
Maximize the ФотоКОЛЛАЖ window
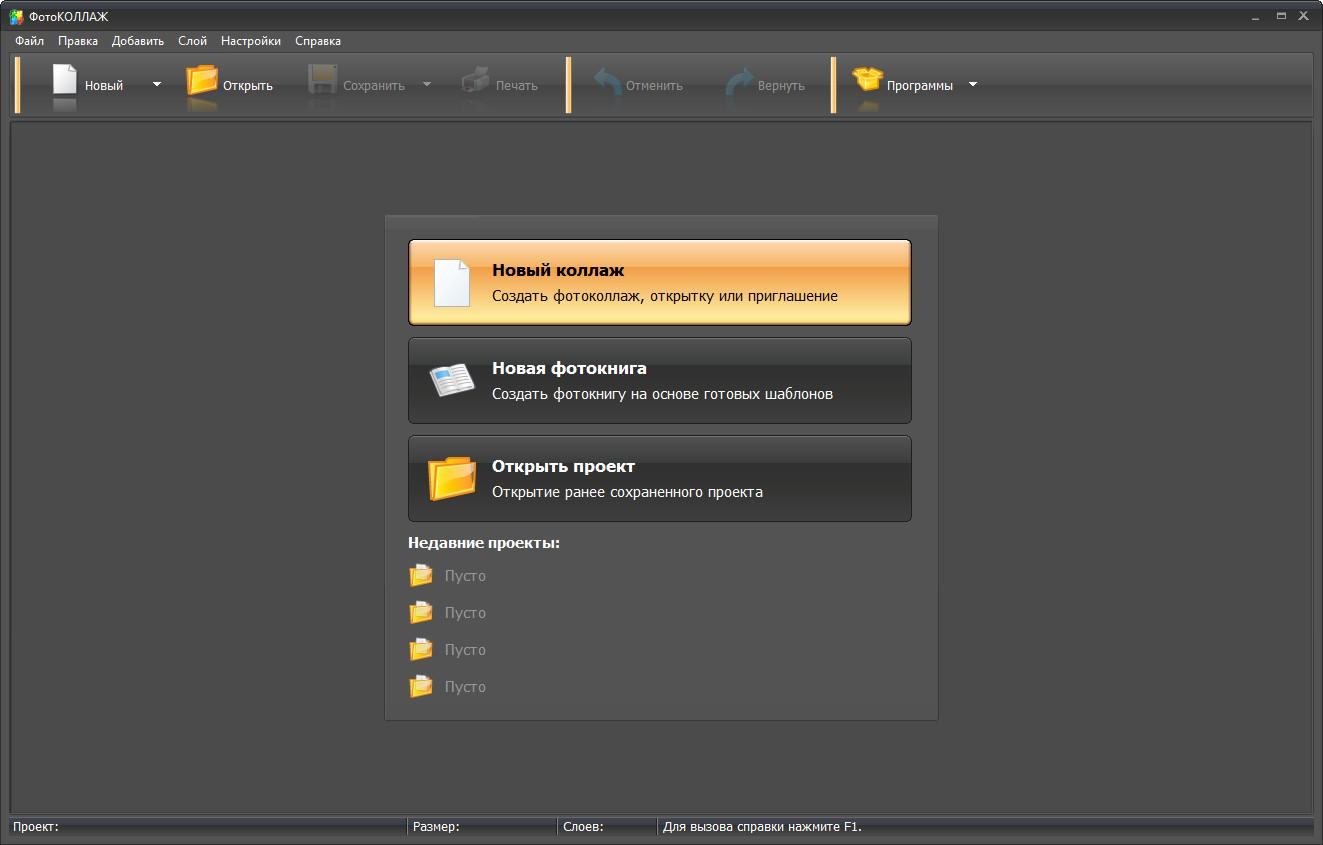coord(1281,16)
